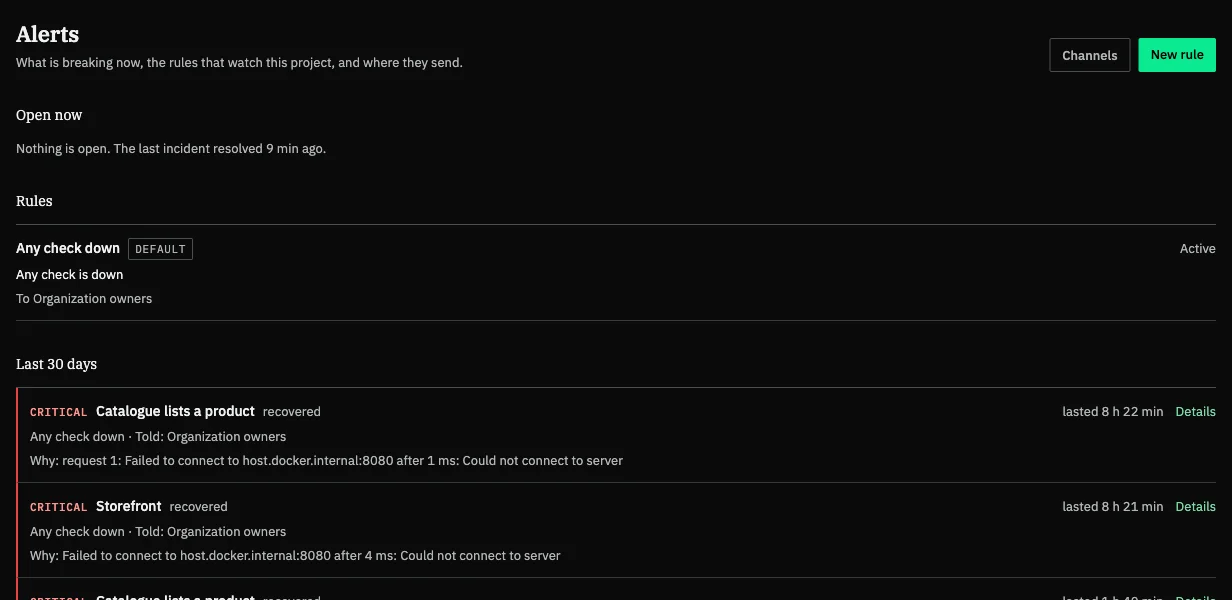
Task: Open Details for the Storefront incident
Action: coord(1195,506)
